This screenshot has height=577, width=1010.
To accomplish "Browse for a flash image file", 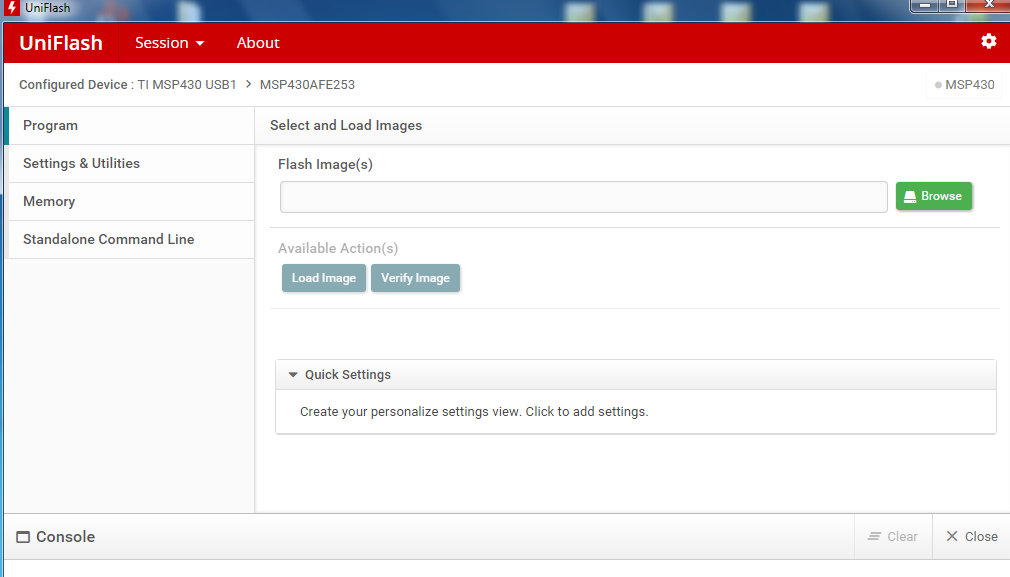I will [933, 196].
